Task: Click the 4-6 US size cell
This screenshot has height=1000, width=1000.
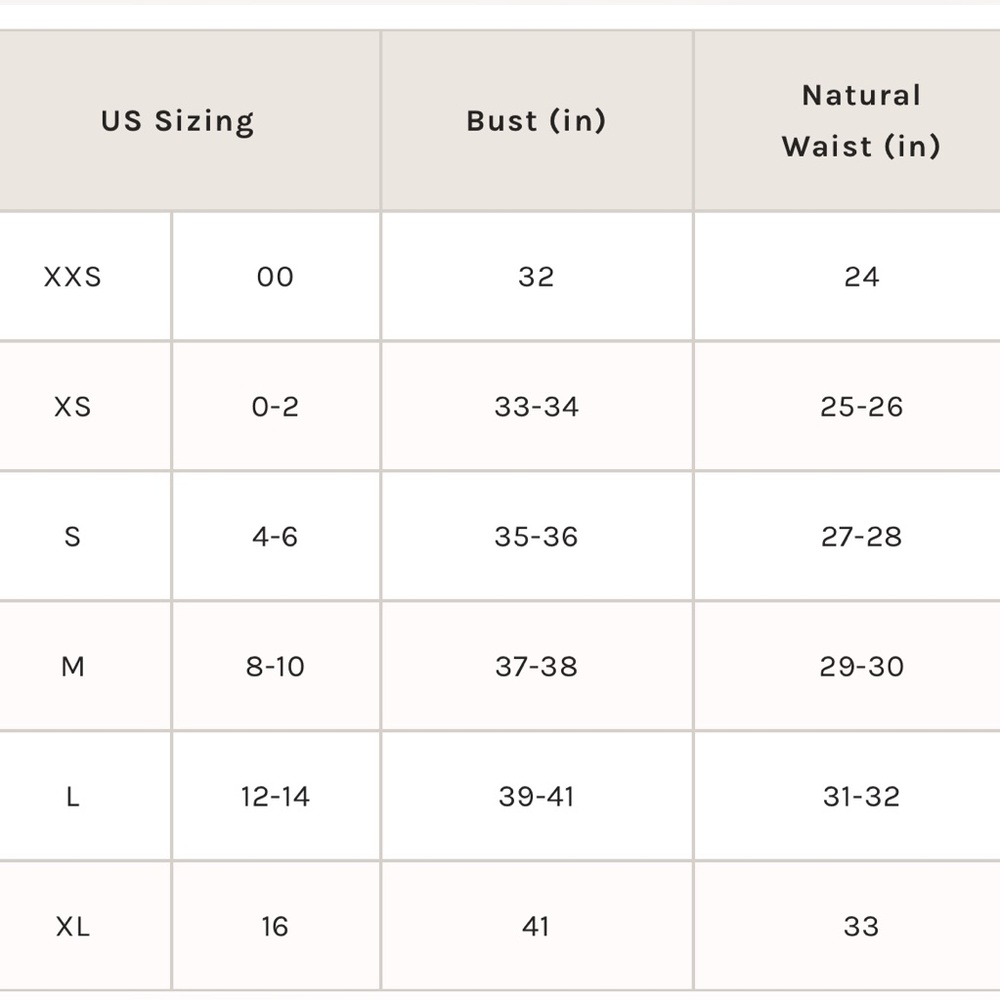Action: pos(276,536)
